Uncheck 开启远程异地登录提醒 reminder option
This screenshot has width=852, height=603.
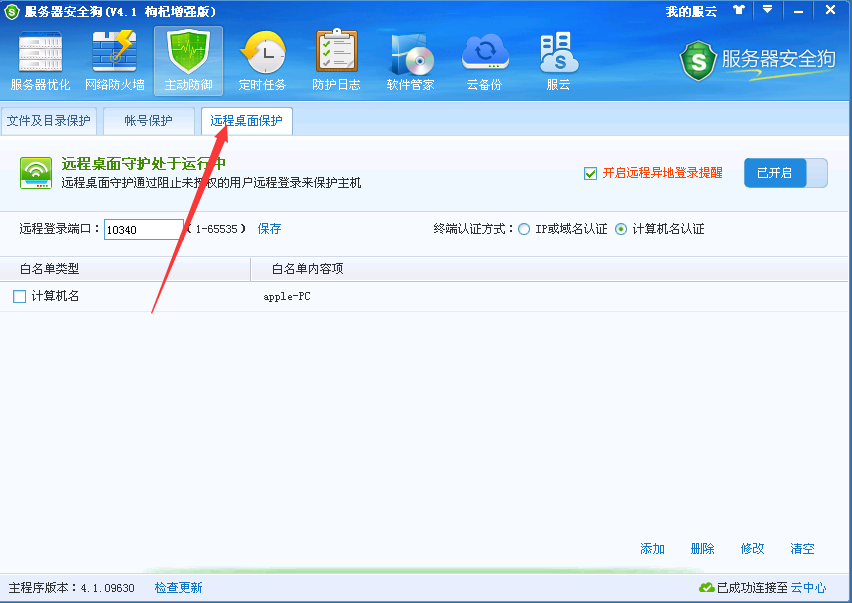pos(592,171)
